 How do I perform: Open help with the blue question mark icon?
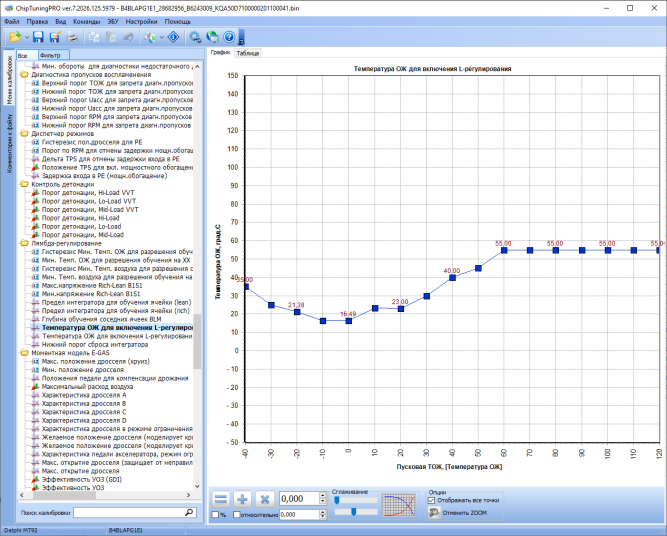(x=229, y=37)
